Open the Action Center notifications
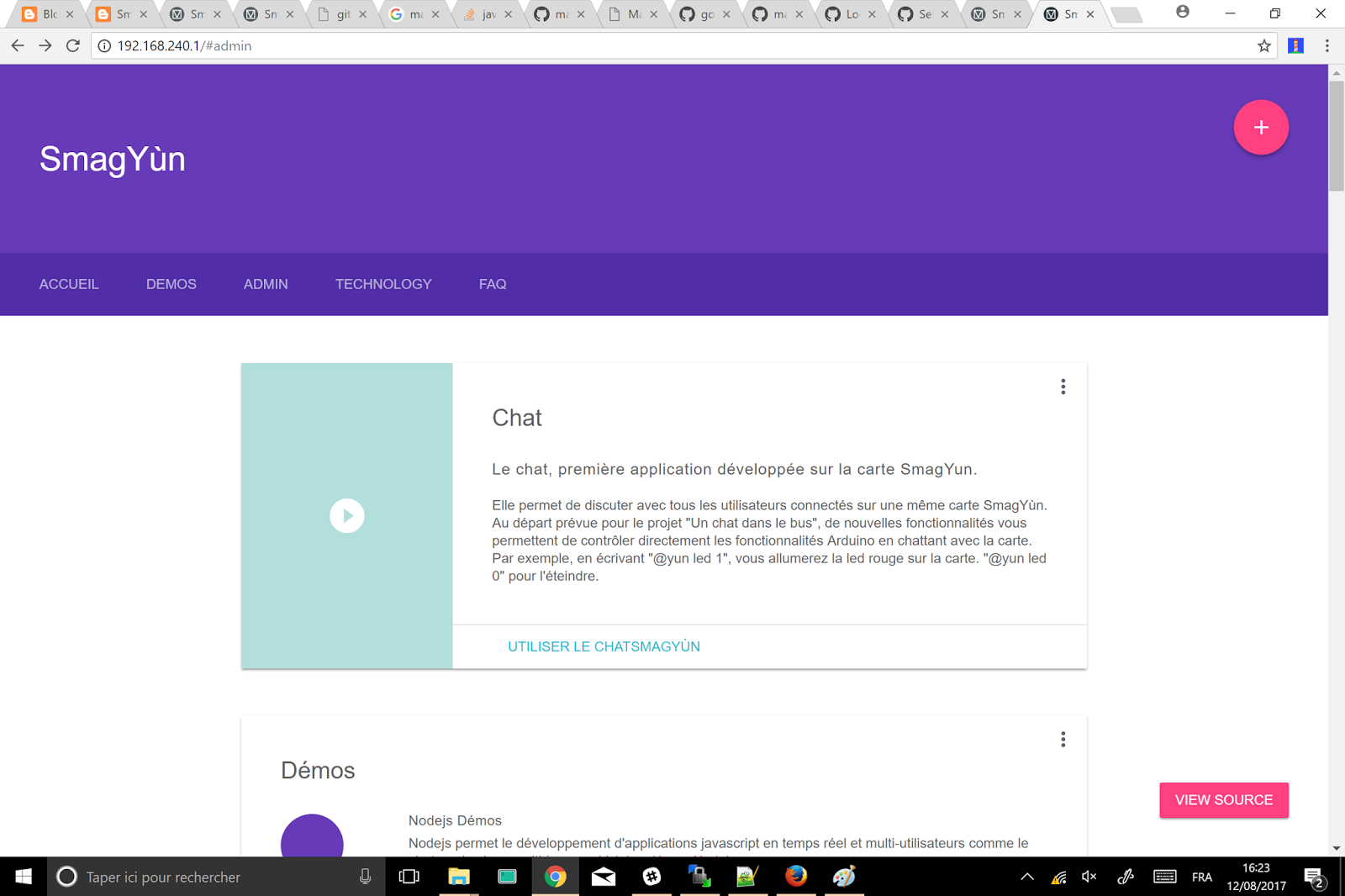Viewport: 1345px width, 896px height. [x=1315, y=878]
